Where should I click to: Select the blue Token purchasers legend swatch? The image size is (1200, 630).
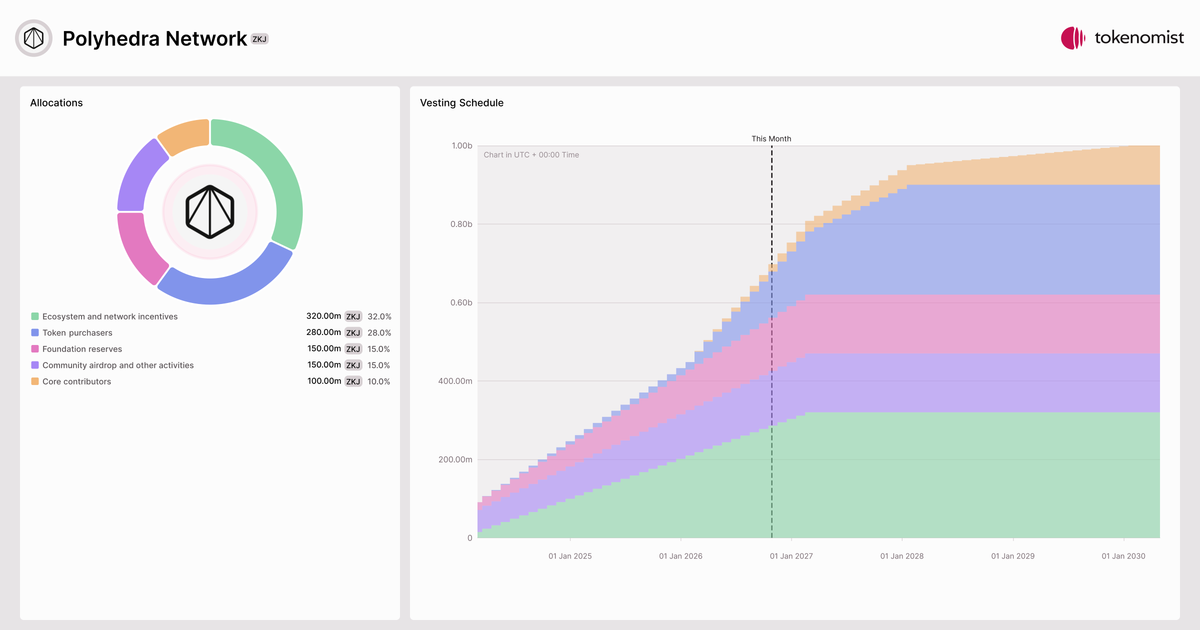tap(35, 332)
